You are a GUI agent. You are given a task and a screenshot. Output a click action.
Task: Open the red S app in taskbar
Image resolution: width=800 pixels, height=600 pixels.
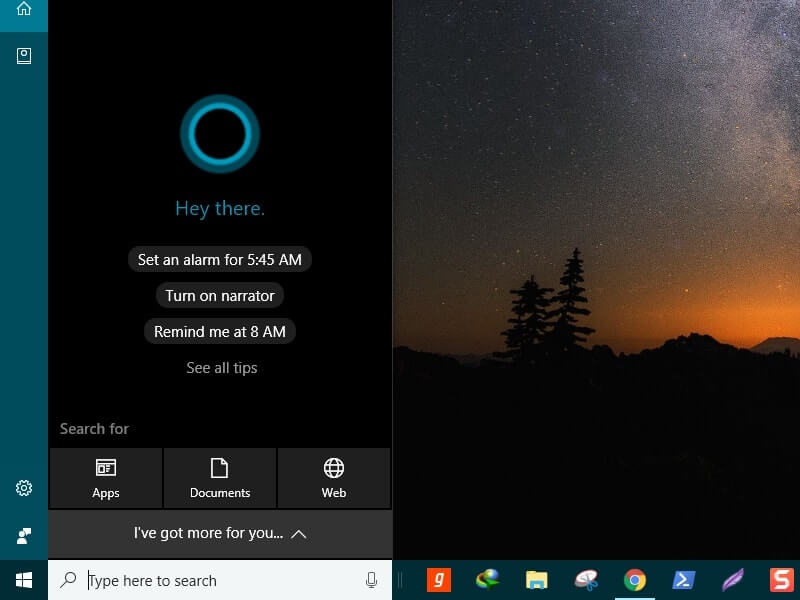(782, 580)
